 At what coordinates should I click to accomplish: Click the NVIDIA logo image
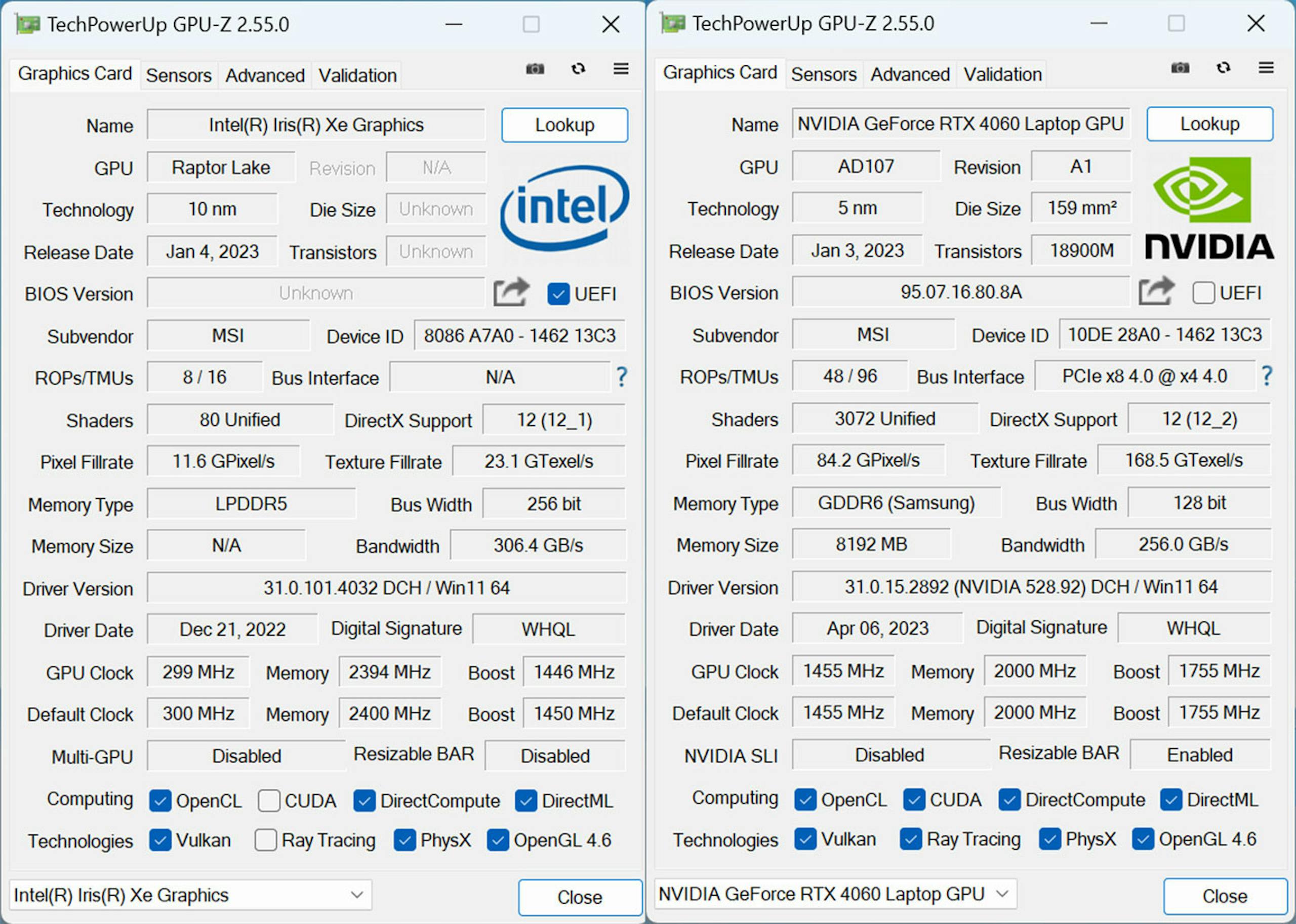pos(1209,207)
